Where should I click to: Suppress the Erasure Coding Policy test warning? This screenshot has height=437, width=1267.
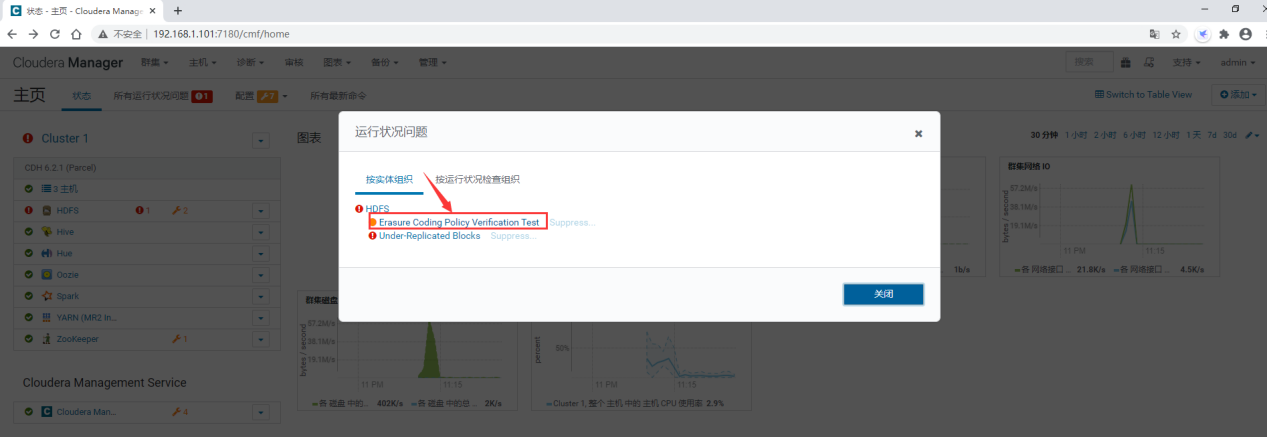coord(571,222)
